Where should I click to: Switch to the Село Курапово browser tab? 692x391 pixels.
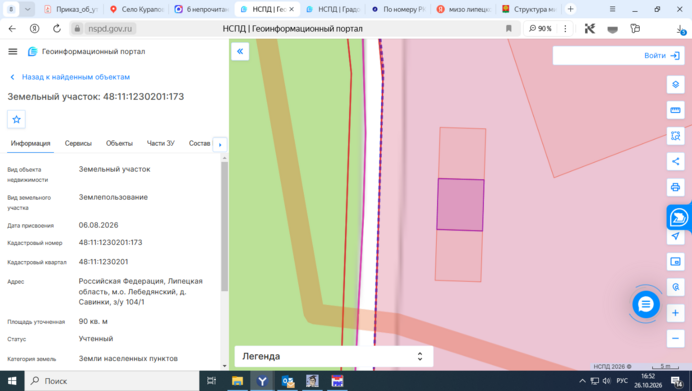(137, 9)
